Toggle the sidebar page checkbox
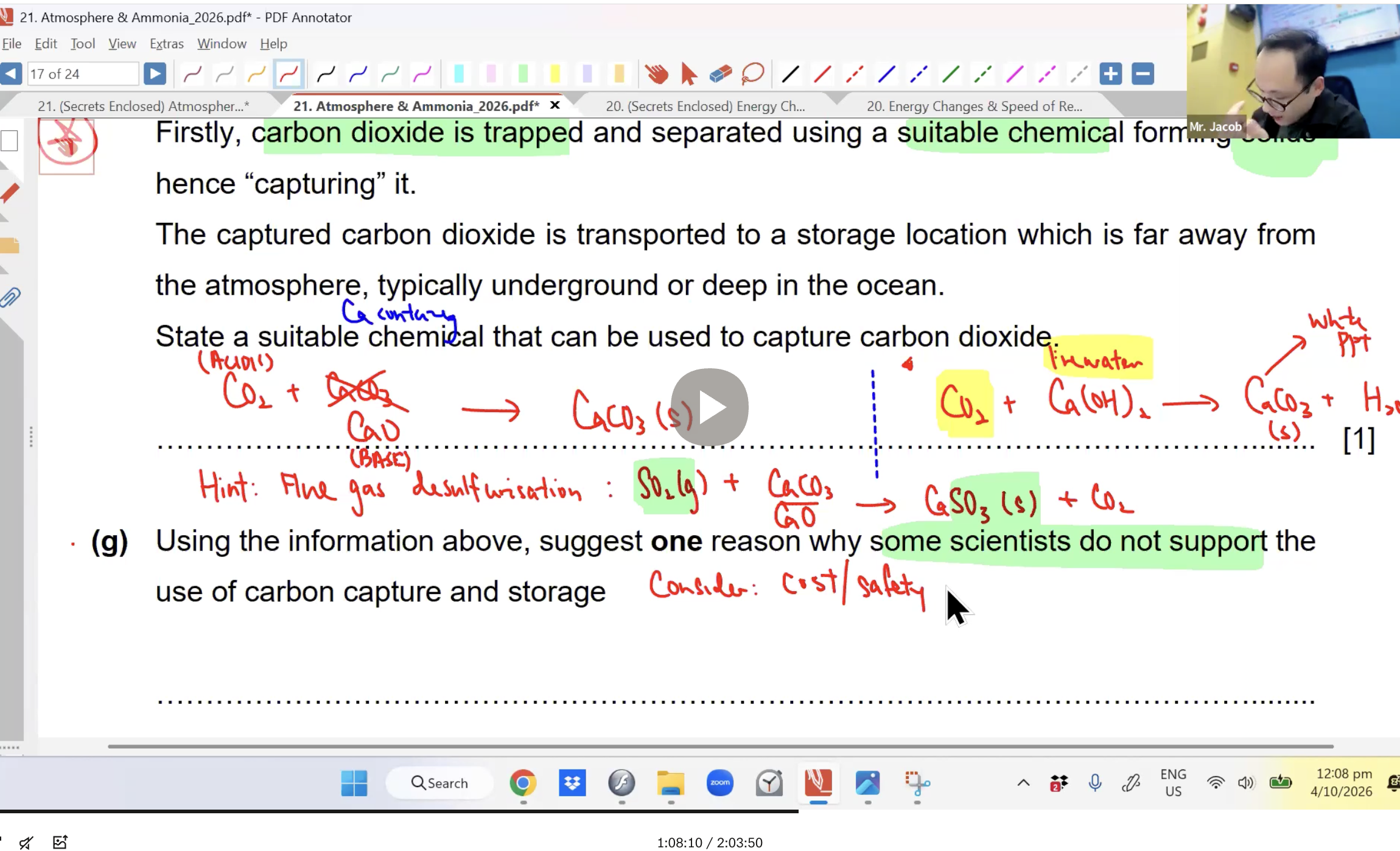The width and height of the screenshot is (1400, 851). (9, 141)
